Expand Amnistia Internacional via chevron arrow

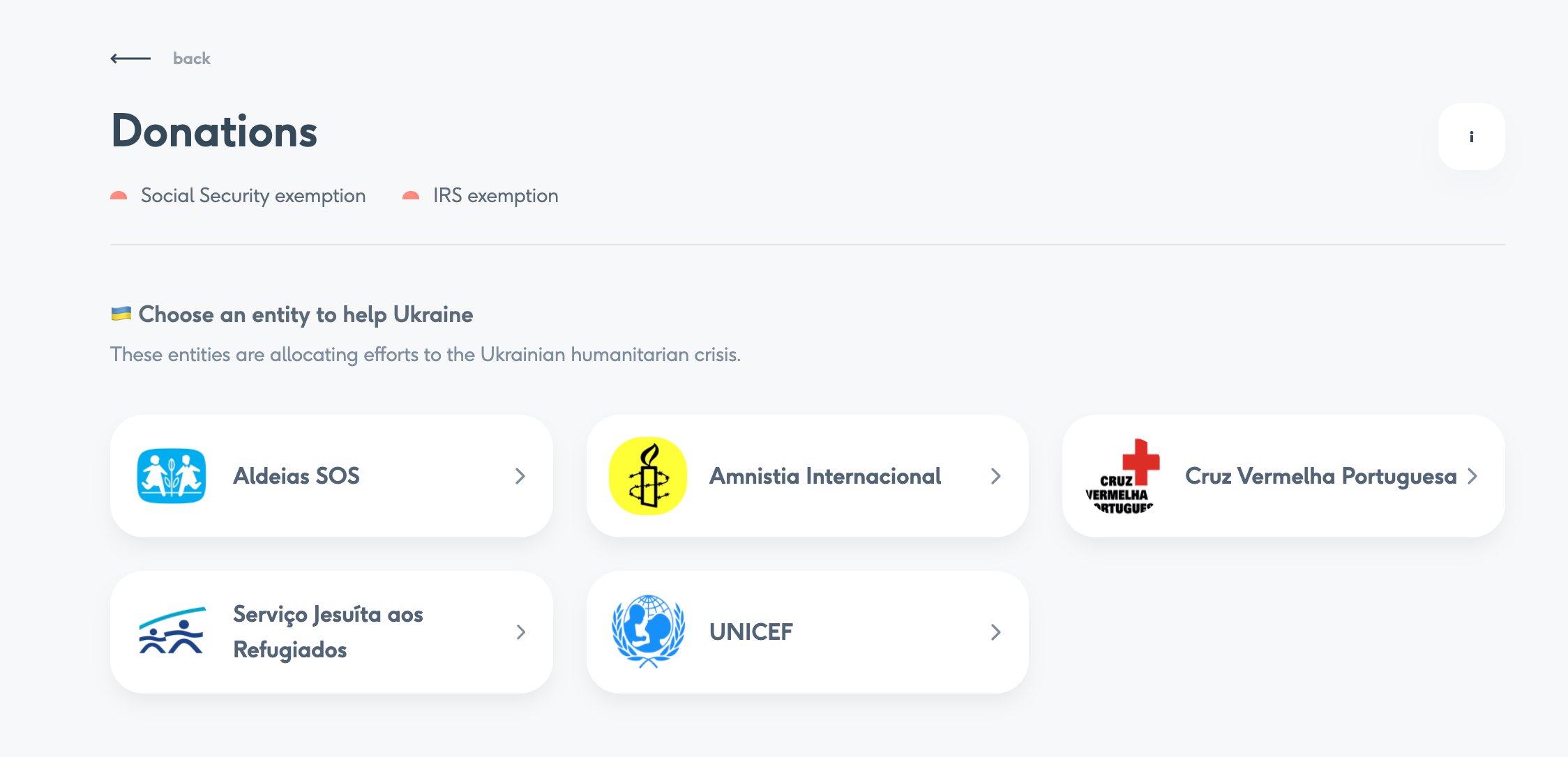point(996,476)
